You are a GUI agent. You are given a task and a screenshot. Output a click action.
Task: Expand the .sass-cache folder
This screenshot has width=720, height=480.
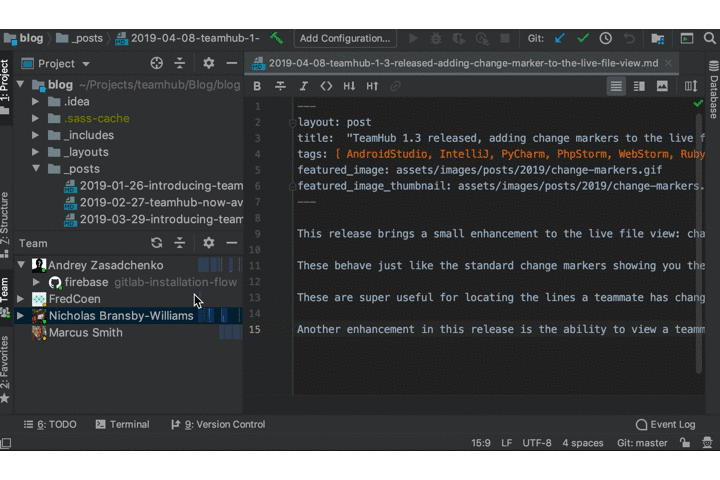[x=35, y=118]
